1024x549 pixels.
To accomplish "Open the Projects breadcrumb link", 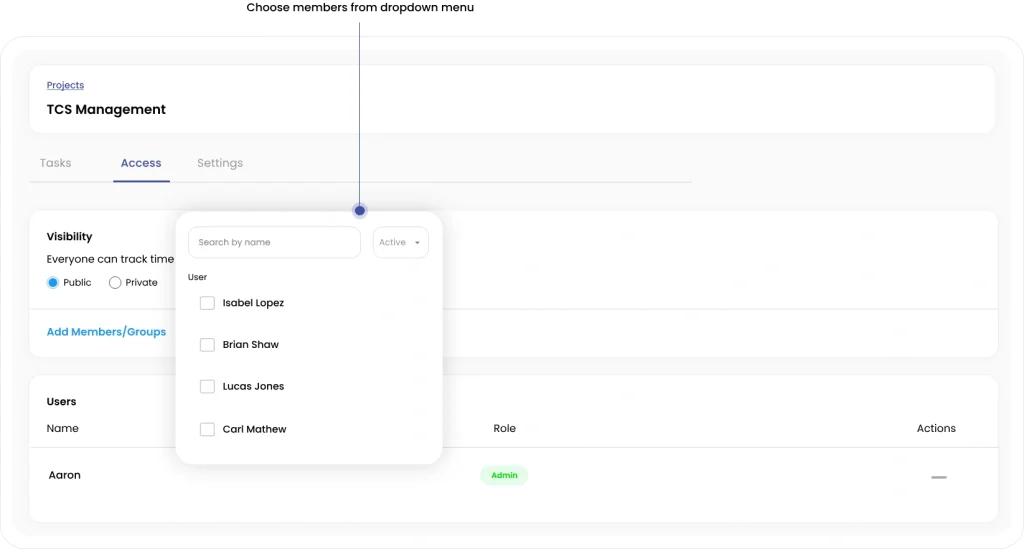I will click(65, 86).
